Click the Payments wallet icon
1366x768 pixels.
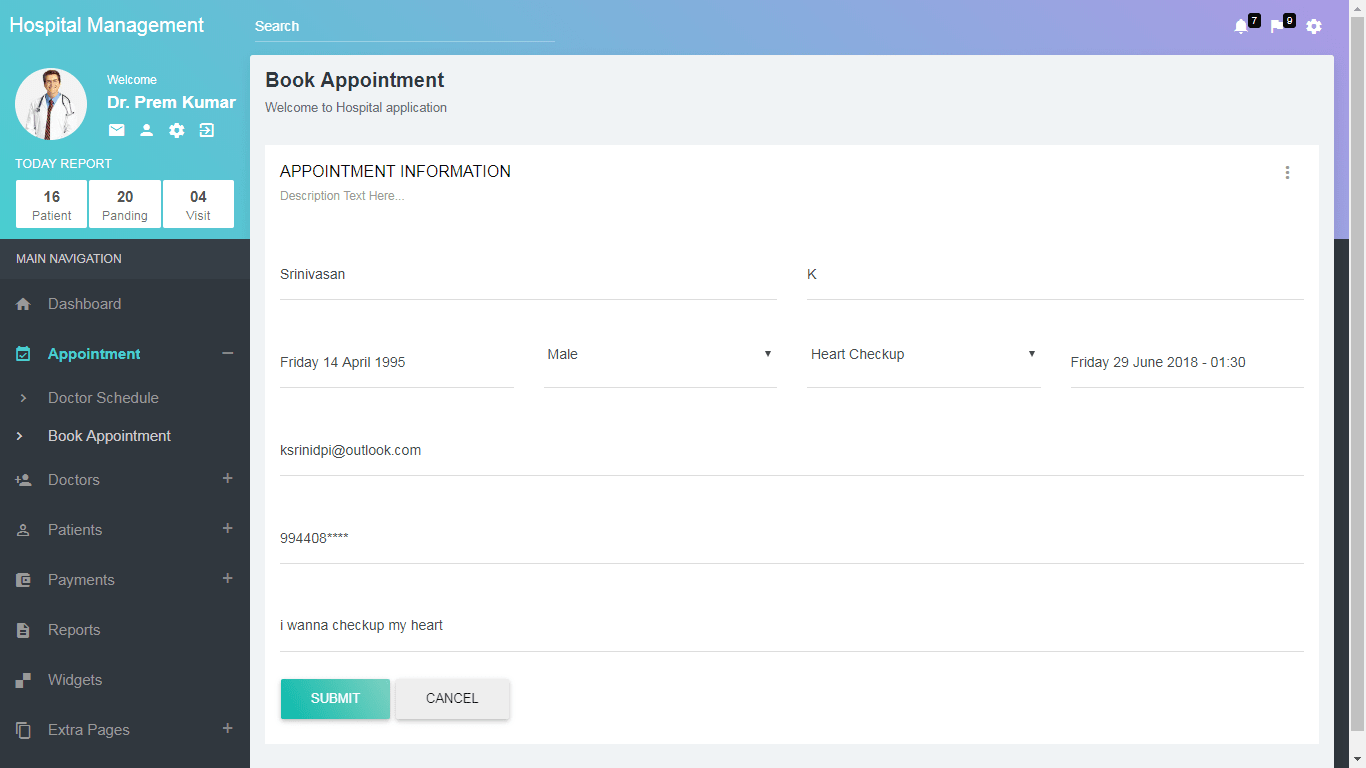(24, 580)
